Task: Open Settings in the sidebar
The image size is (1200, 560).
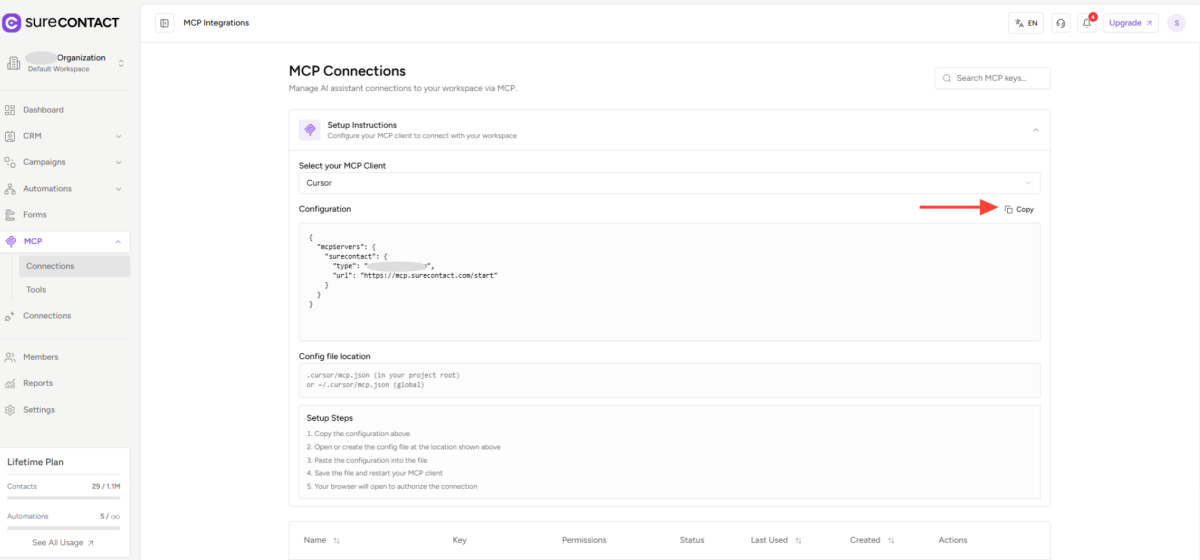Action: [x=39, y=410]
